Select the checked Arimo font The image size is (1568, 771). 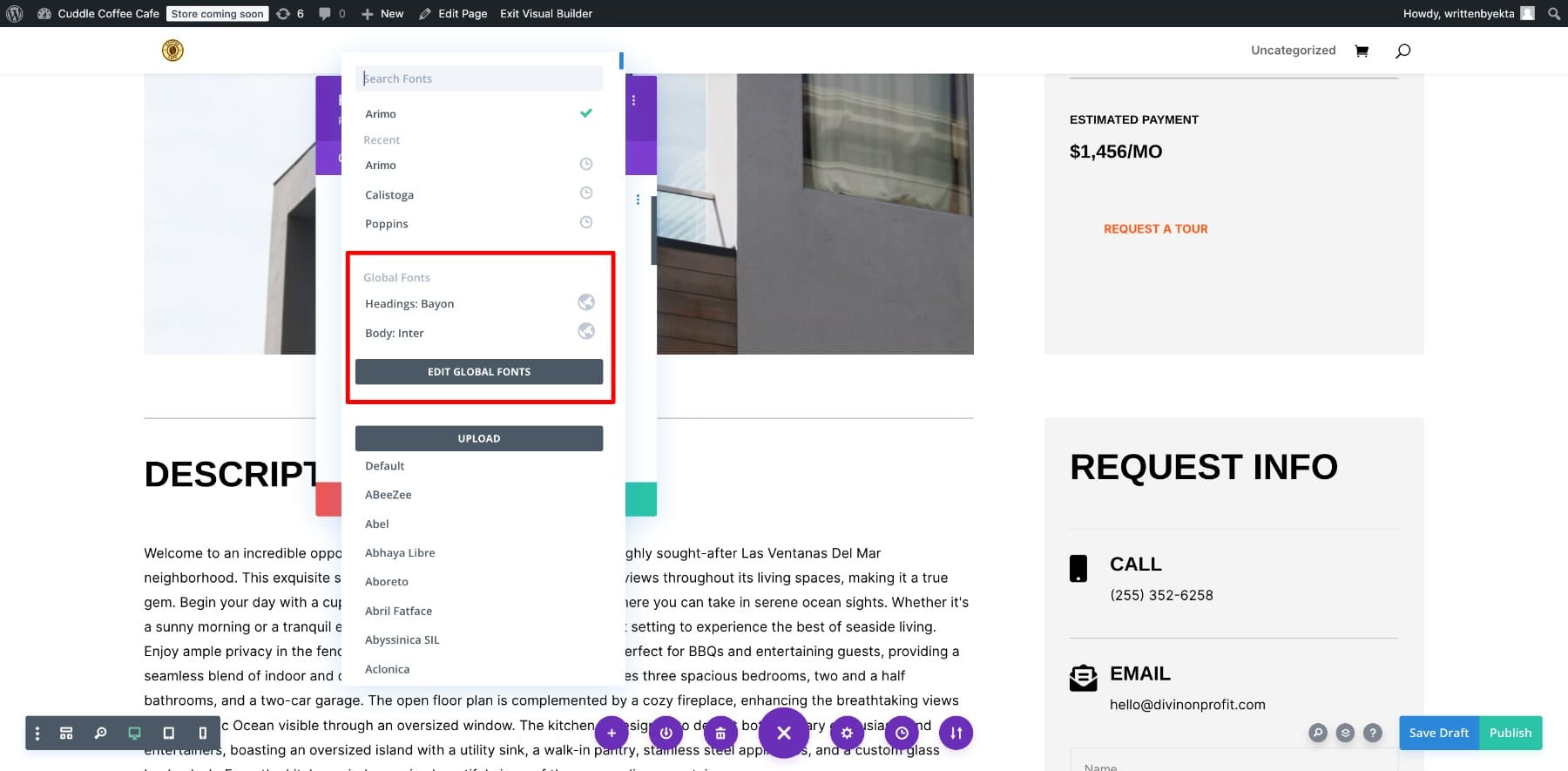[479, 113]
